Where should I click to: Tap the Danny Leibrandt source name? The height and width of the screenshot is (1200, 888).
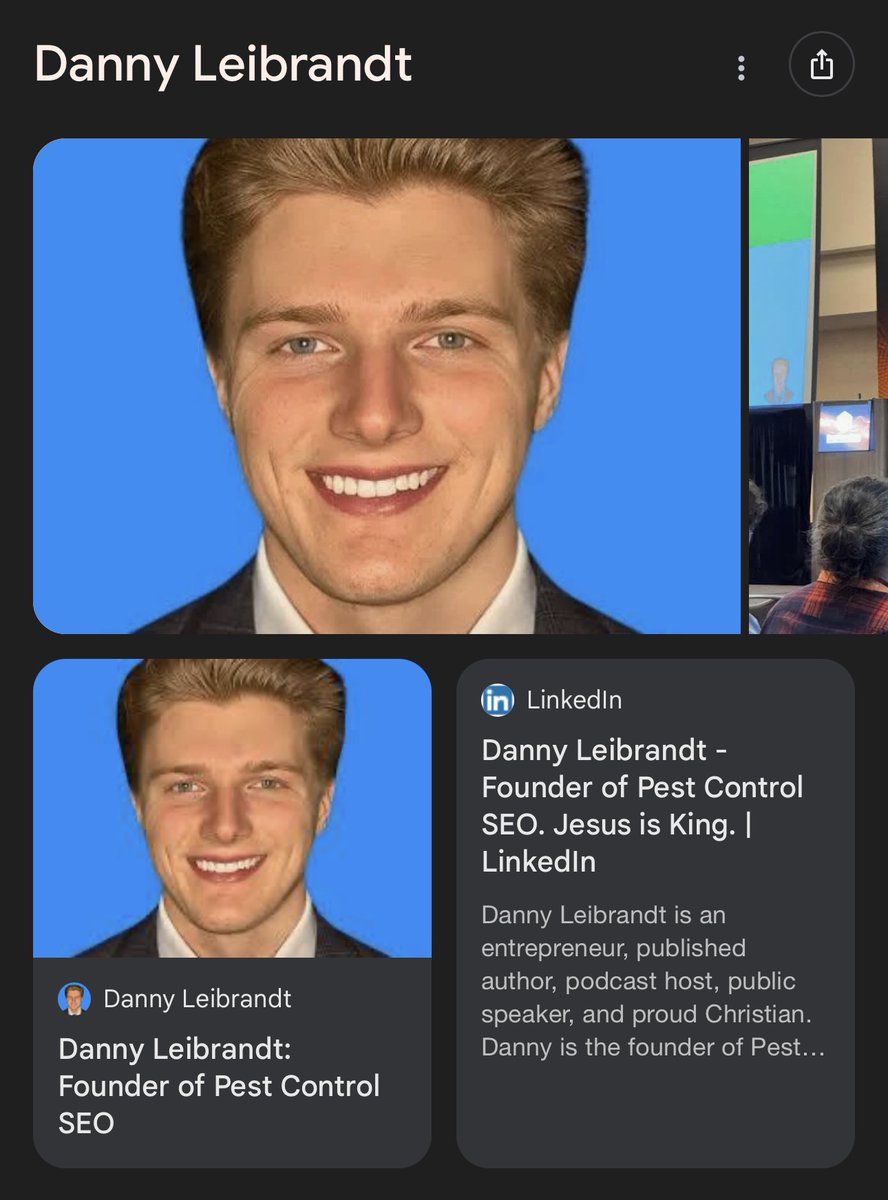[x=198, y=998]
